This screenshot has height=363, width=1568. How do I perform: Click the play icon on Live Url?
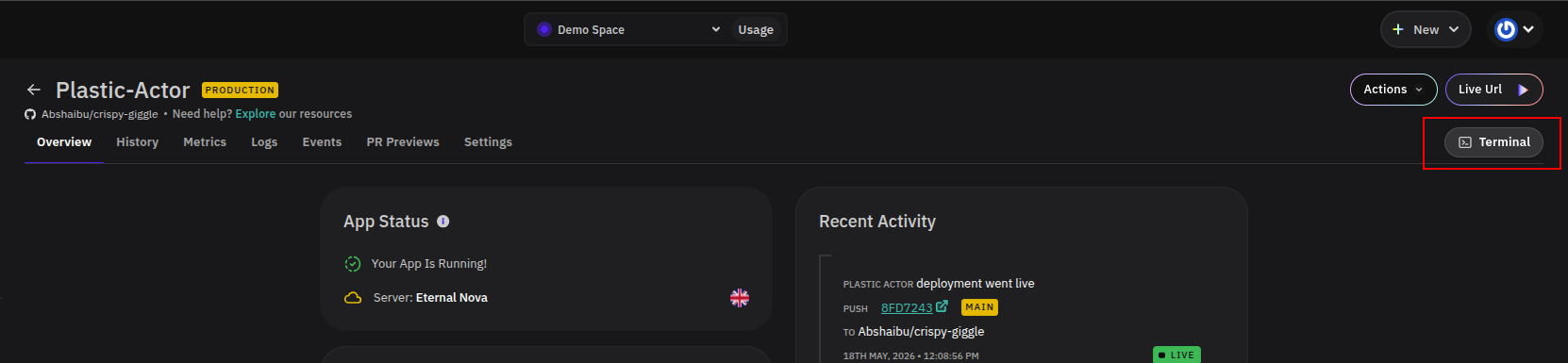(1523, 90)
